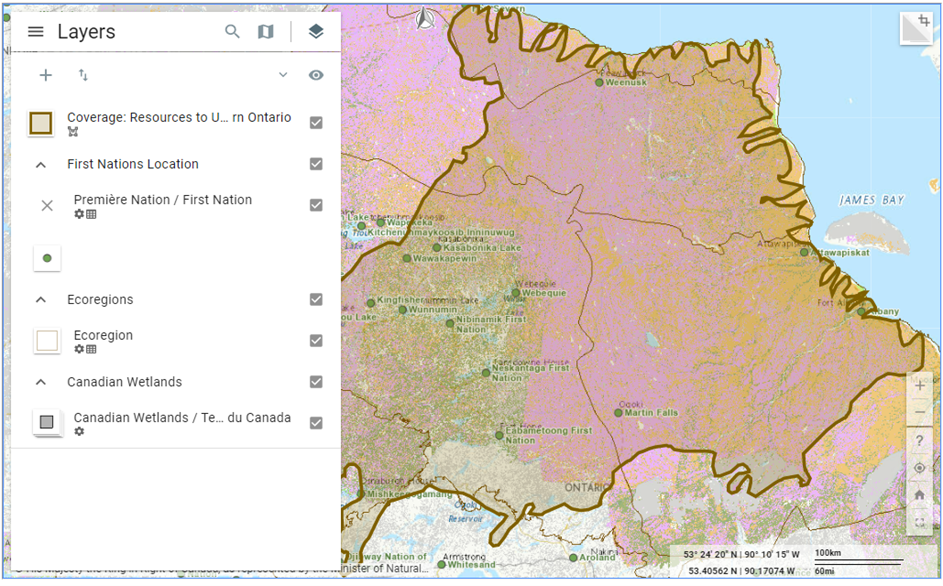Zoom in on the map

(x=919, y=386)
